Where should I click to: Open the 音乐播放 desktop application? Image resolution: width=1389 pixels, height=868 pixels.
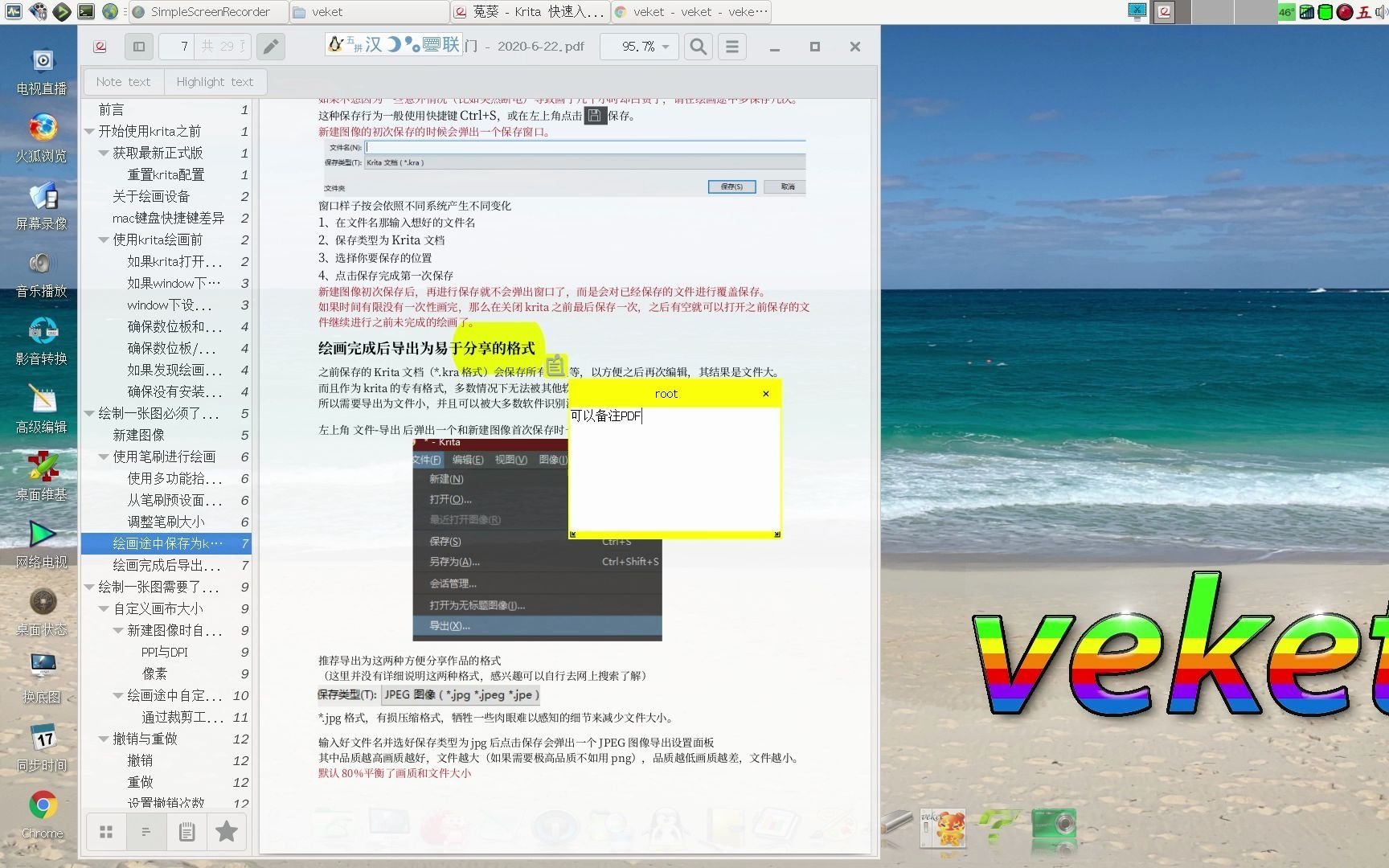click(x=41, y=270)
